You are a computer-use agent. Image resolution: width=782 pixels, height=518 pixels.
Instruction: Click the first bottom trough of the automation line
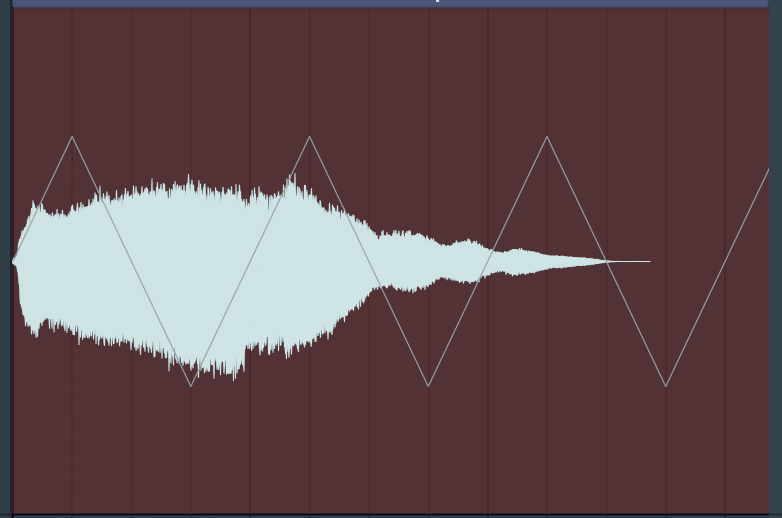pos(191,385)
